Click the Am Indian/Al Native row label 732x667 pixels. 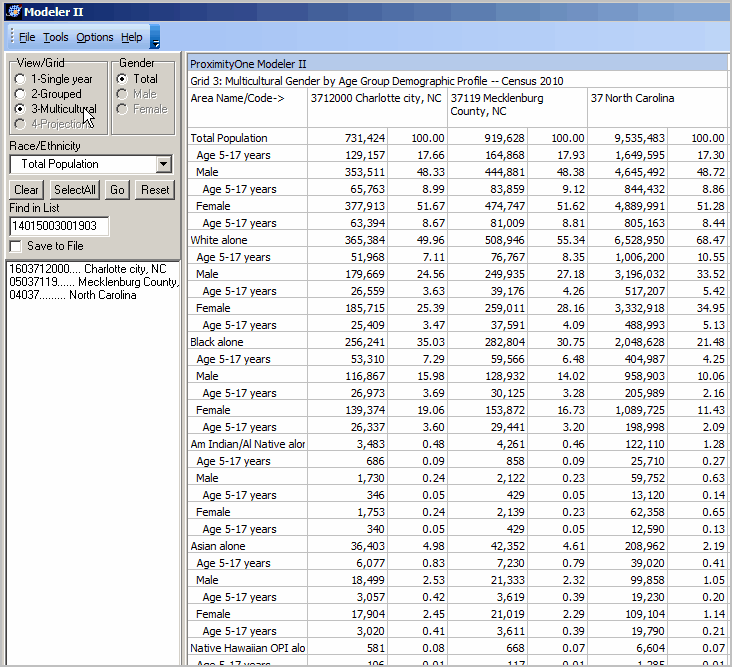(247, 444)
